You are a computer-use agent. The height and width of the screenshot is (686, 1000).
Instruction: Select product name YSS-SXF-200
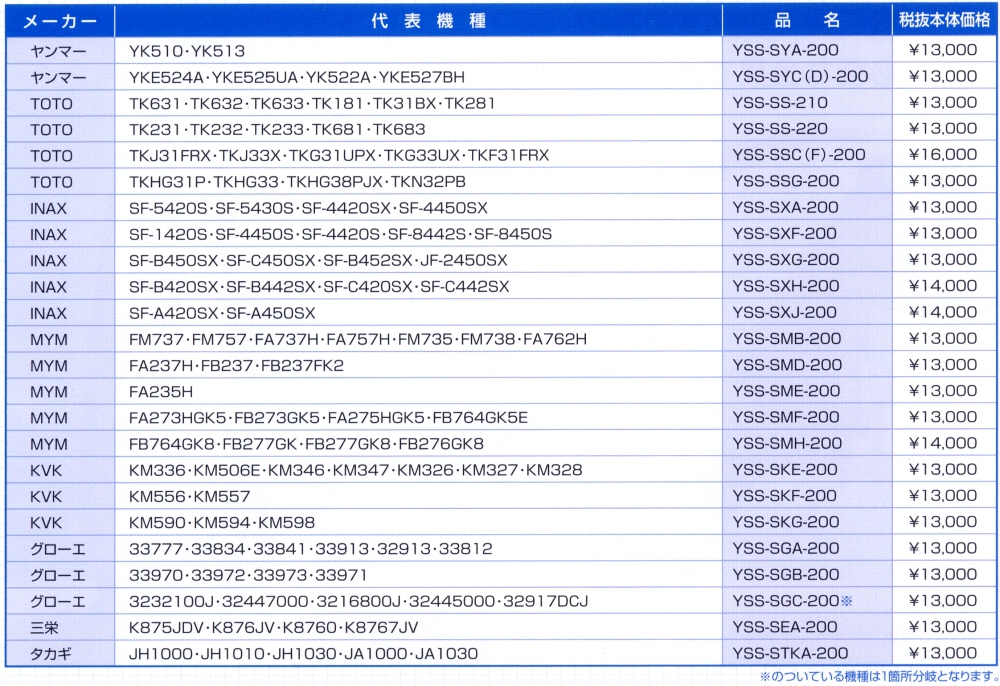click(x=784, y=233)
